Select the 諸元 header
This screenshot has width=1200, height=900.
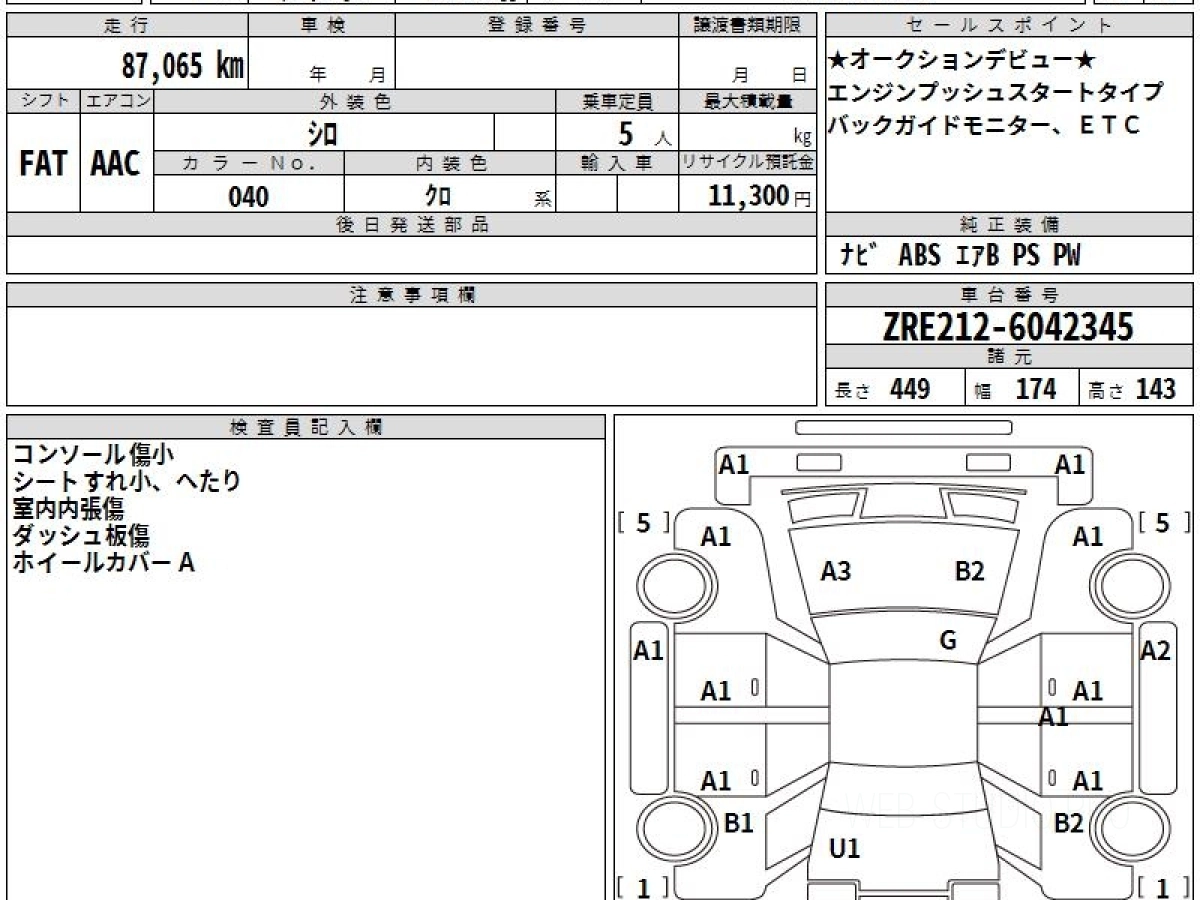[x=1009, y=357]
